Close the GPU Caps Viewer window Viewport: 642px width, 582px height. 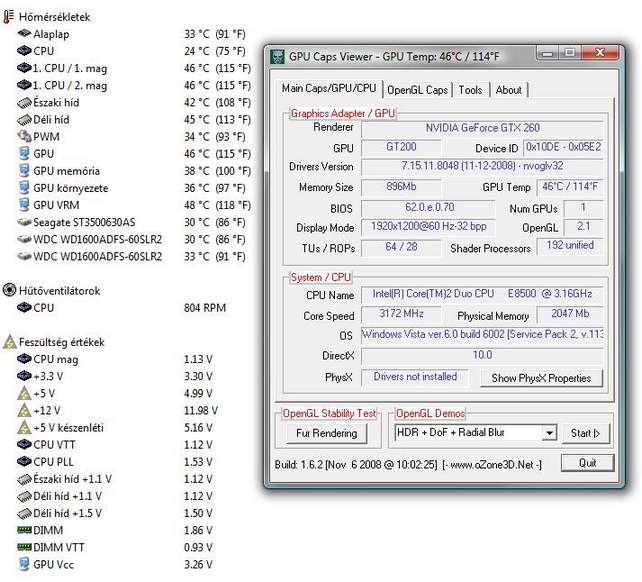[x=600, y=53]
